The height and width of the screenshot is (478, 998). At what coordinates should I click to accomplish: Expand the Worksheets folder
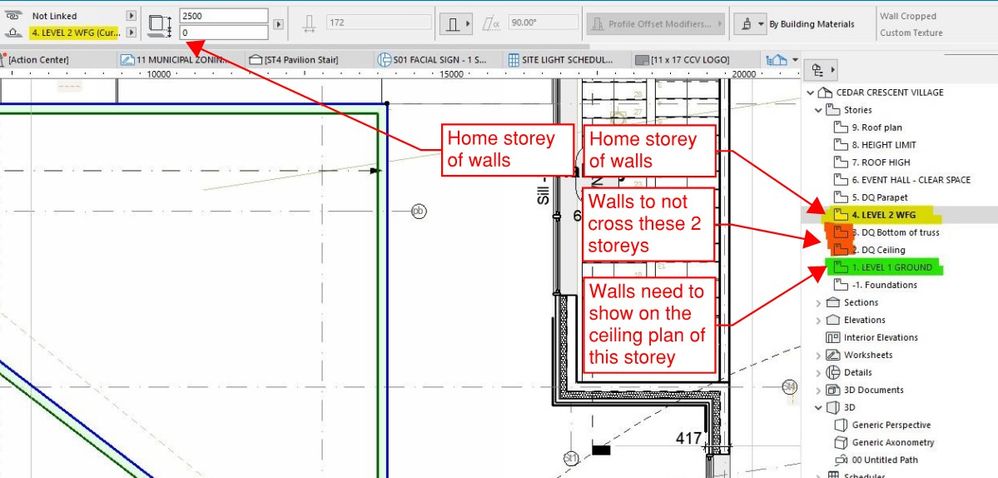(x=819, y=355)
